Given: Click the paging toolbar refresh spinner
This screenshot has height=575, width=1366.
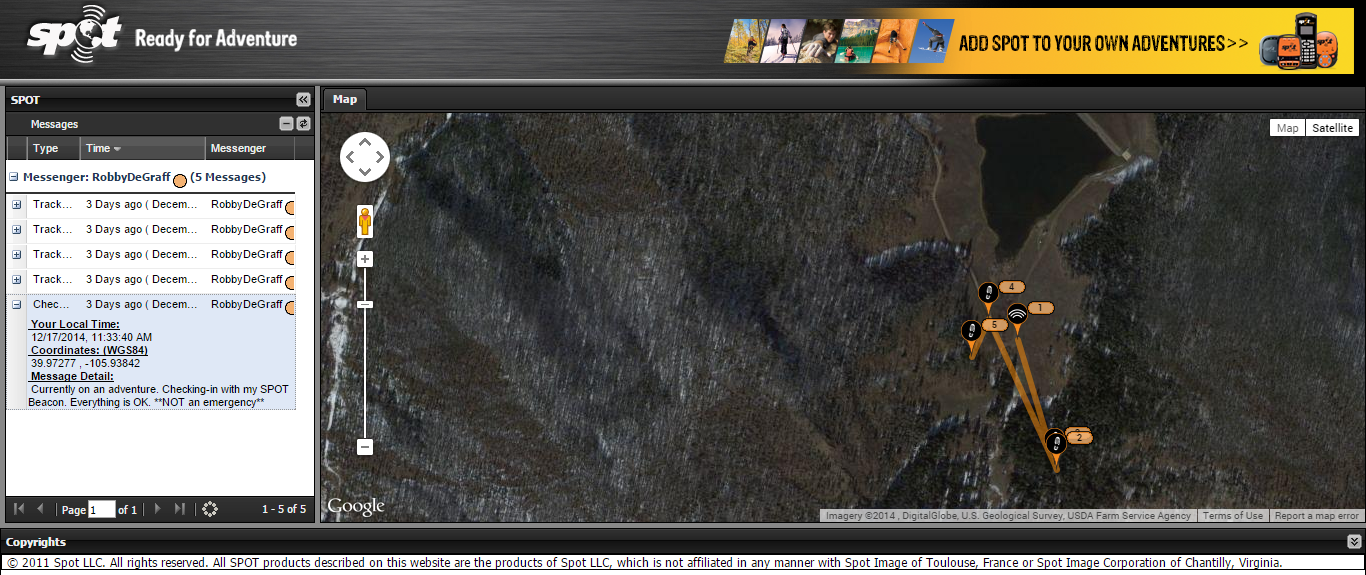Looking at the screenshot, I should coord(210,509).
